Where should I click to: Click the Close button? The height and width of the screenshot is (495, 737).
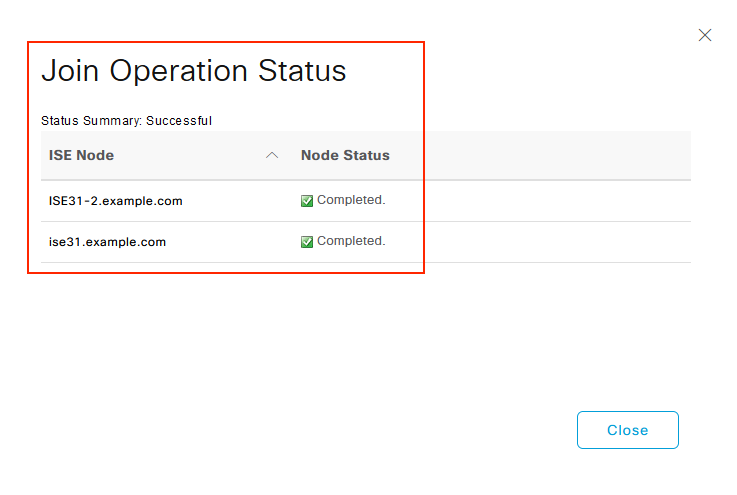627,430
